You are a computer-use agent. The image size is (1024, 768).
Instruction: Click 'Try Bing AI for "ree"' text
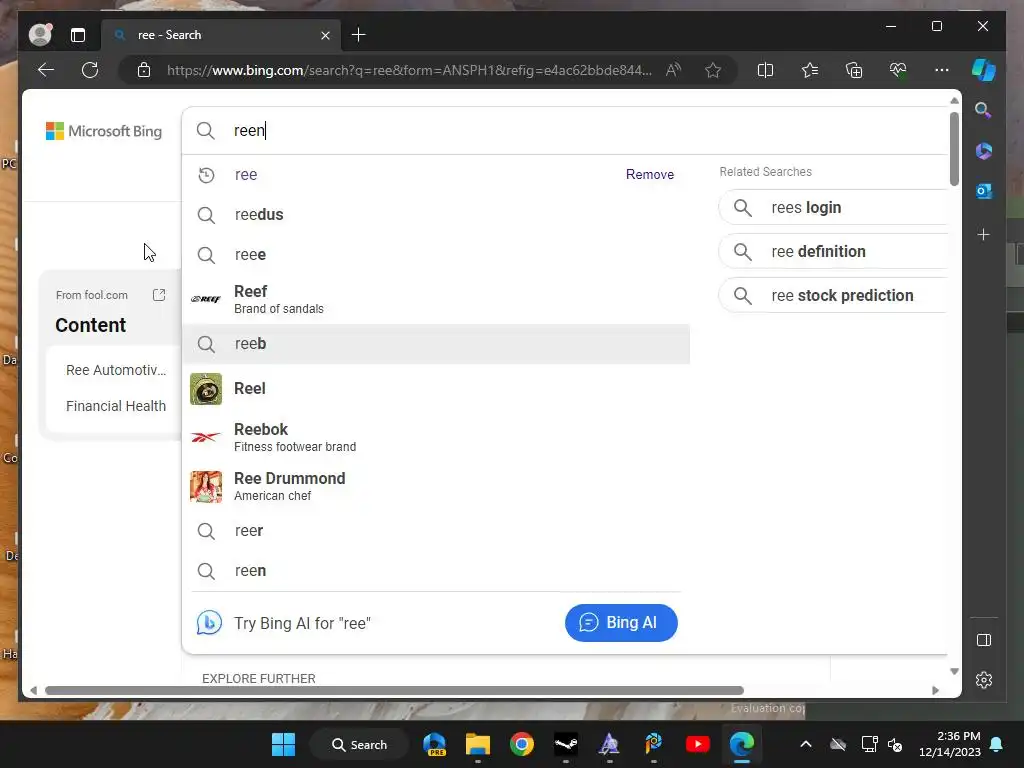tap(302, 624)
